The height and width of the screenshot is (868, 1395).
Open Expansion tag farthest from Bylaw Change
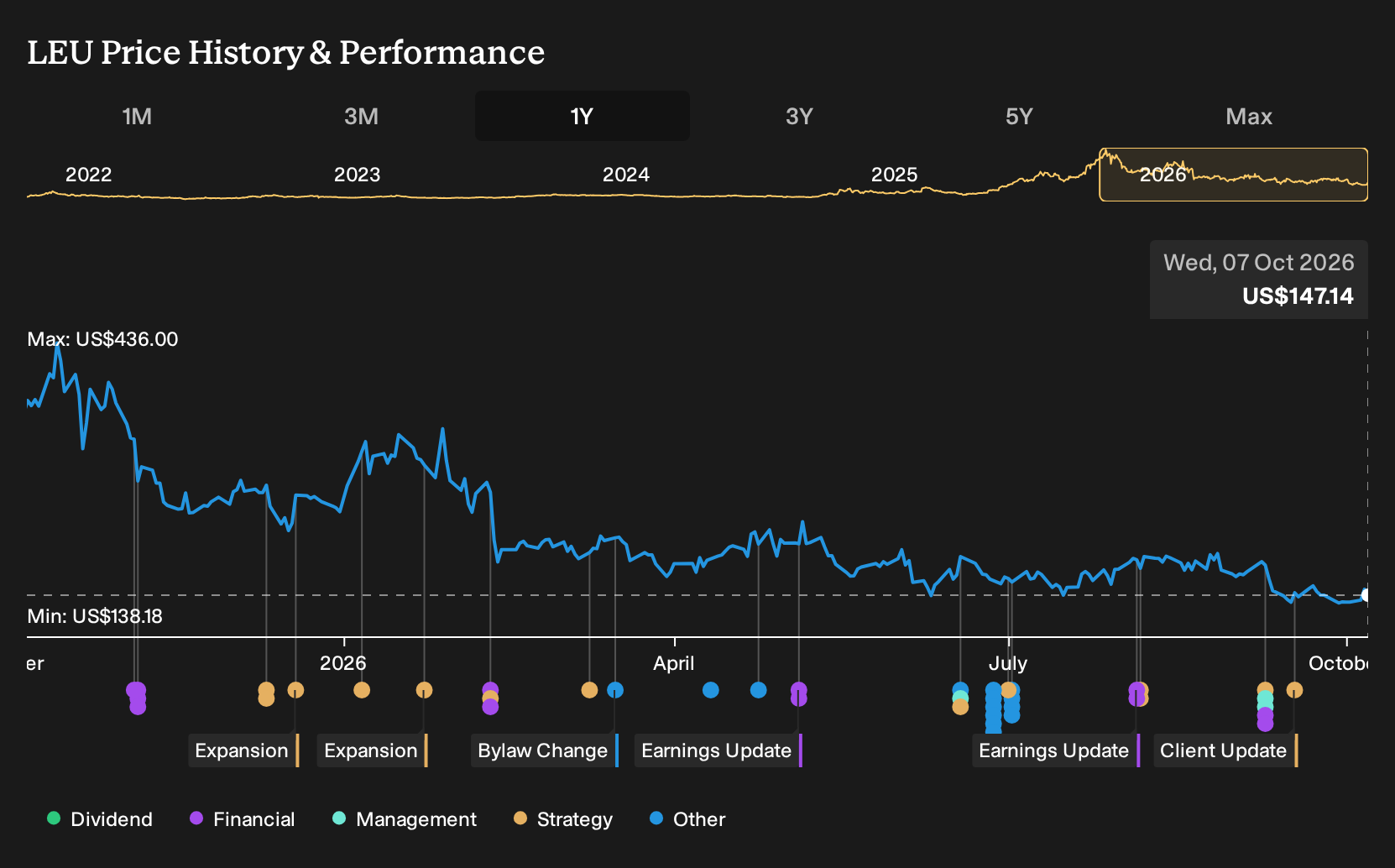(x=243, y=750)
